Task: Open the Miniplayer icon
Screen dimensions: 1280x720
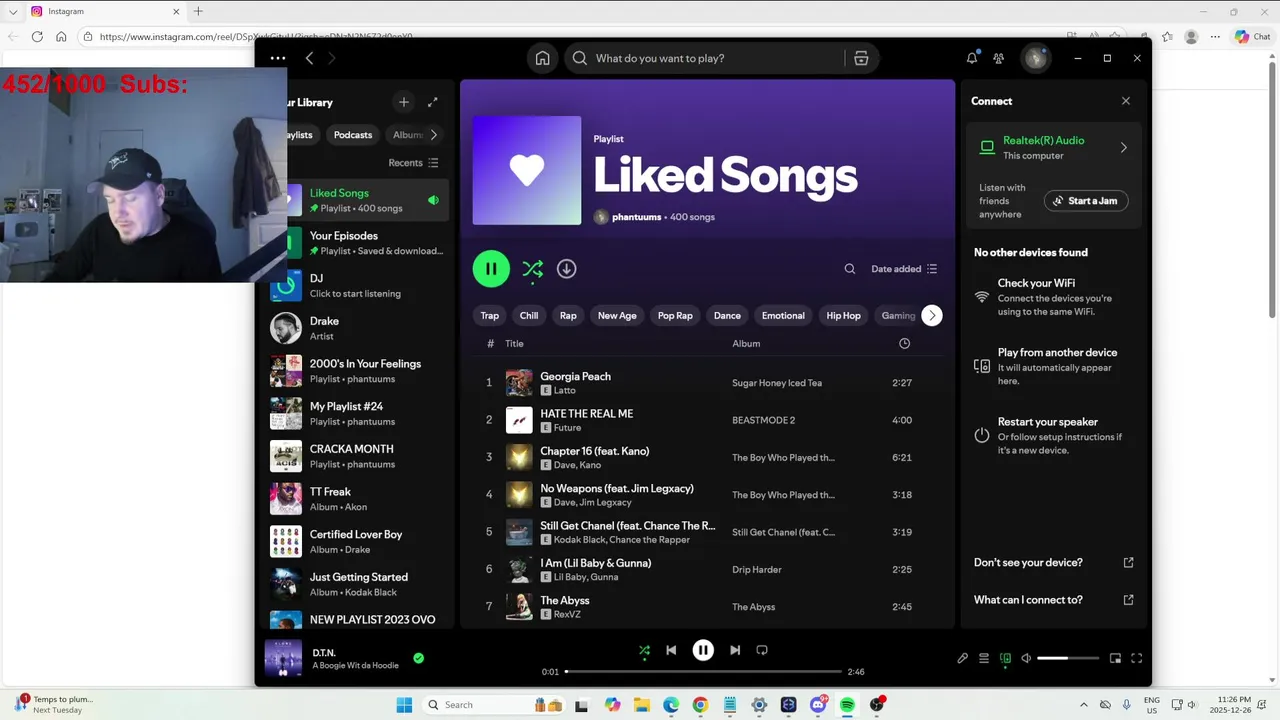Action: (1115, 658)
